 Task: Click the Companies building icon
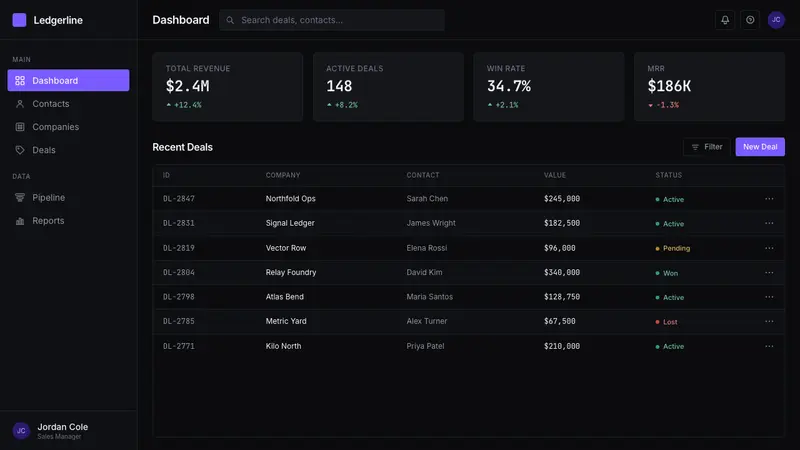pyautogui.click(x=20, y=127)
